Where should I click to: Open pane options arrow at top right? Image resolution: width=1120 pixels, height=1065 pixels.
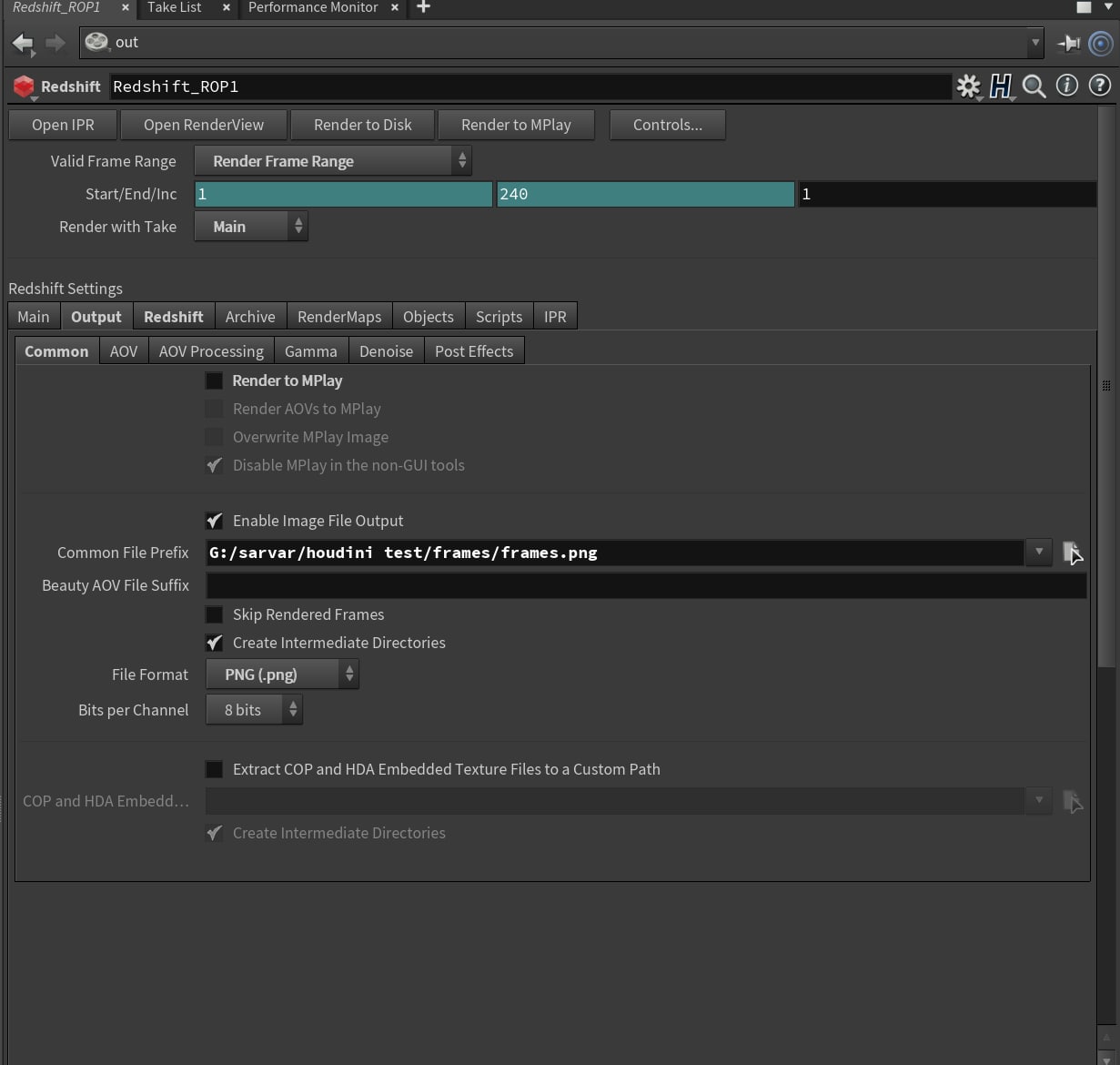point(1108,7)
